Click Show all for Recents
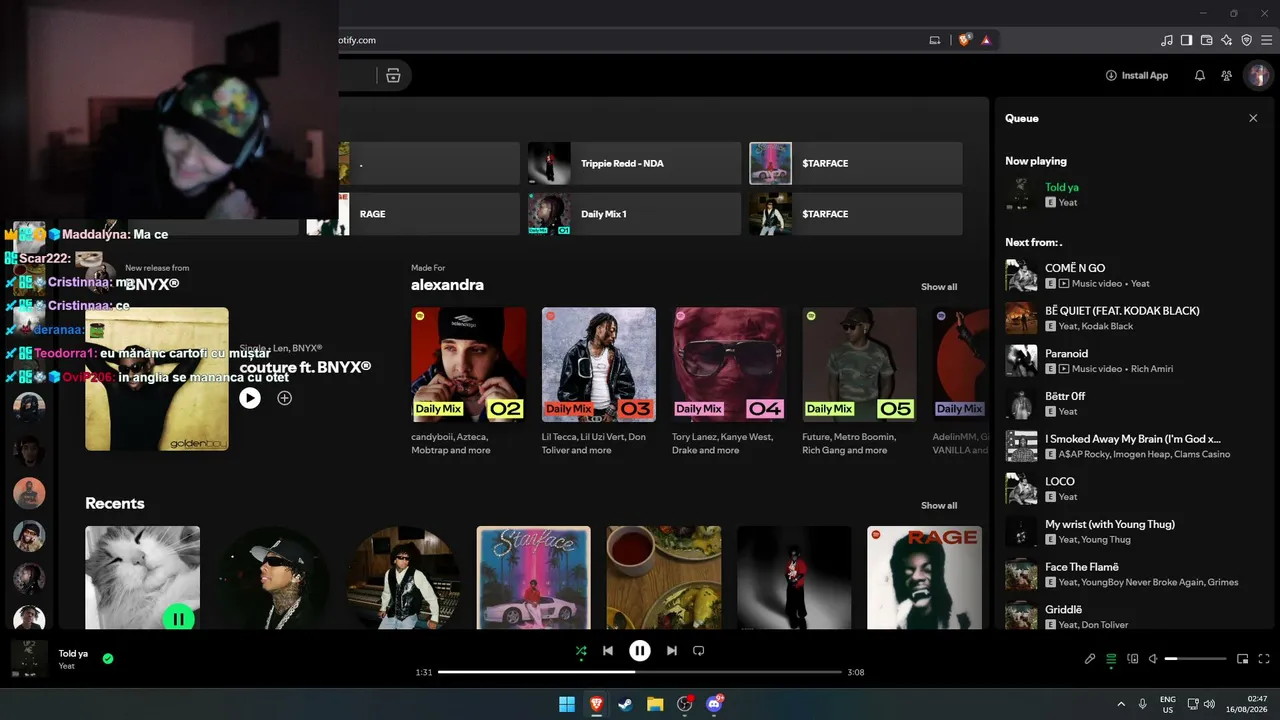The width and height of the screenshot is (1280, 720). click(x=939, y=506)
